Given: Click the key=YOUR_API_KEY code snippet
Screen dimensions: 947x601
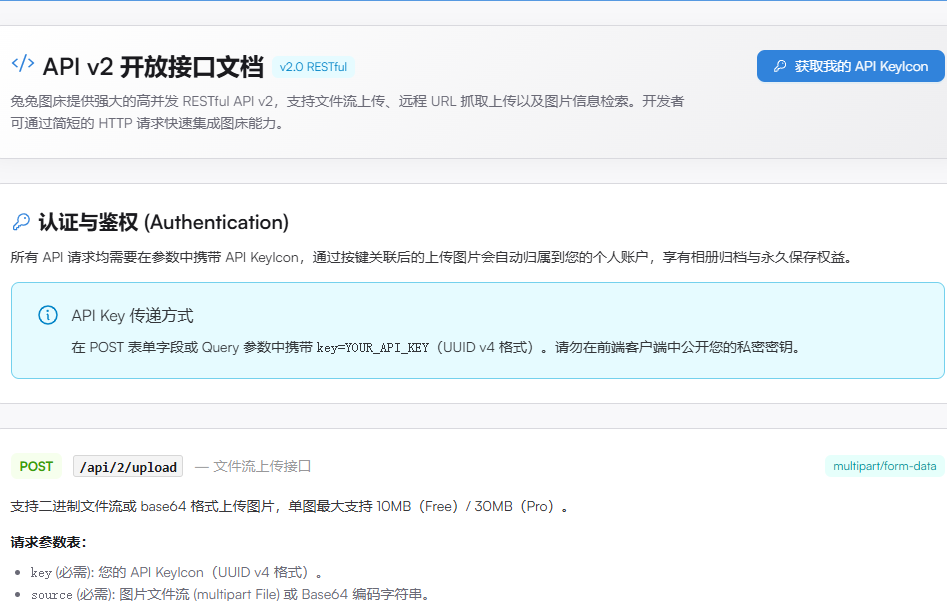Looking at the screenshot, I should pos(373,347).
